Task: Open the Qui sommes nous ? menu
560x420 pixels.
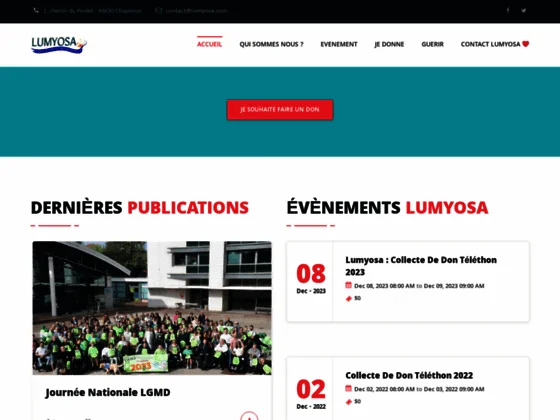Action: tap(271, 44)
